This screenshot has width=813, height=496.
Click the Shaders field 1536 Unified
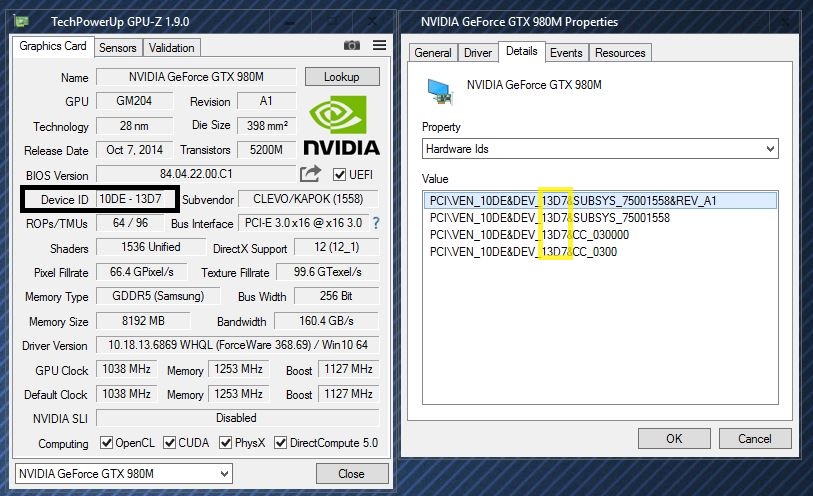click(151, 247)
